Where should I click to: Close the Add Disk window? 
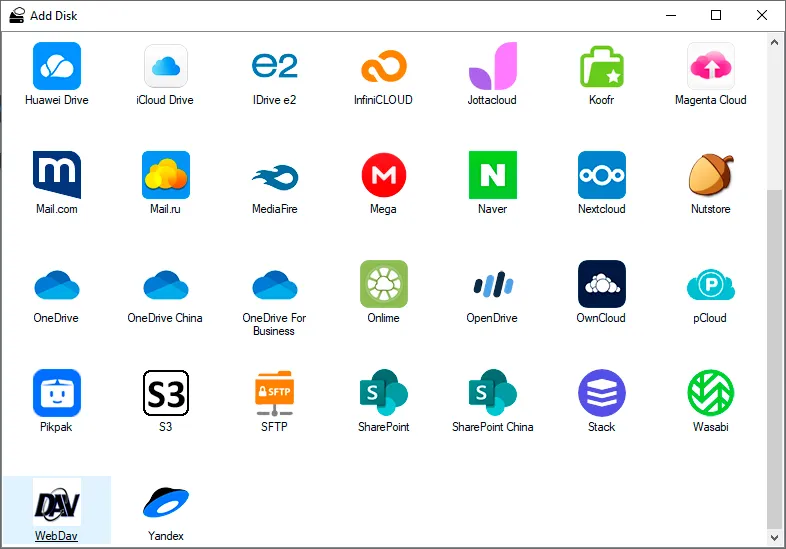tap(761, 16)
